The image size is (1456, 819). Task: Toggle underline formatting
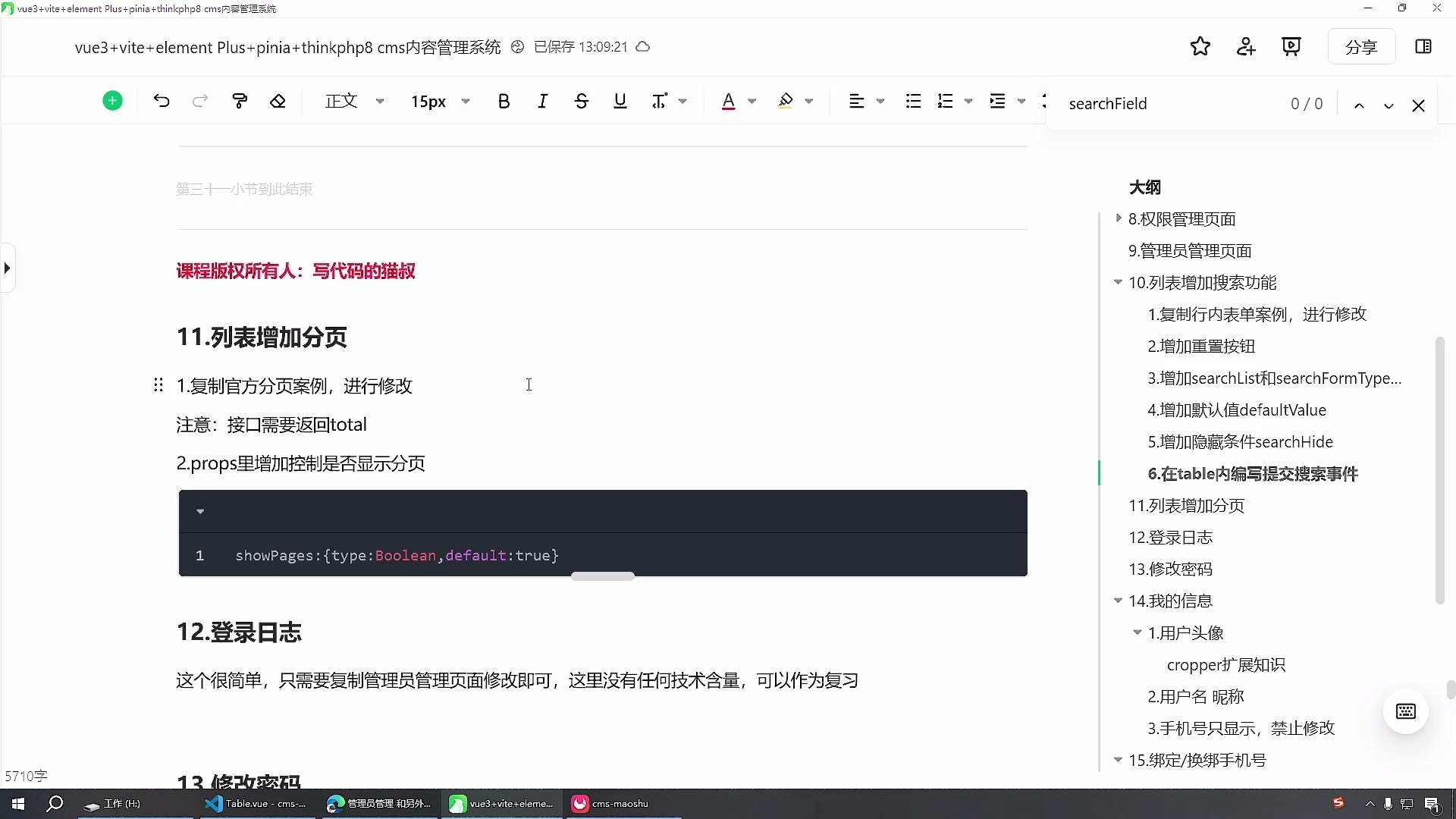click(x=620, y=101)
